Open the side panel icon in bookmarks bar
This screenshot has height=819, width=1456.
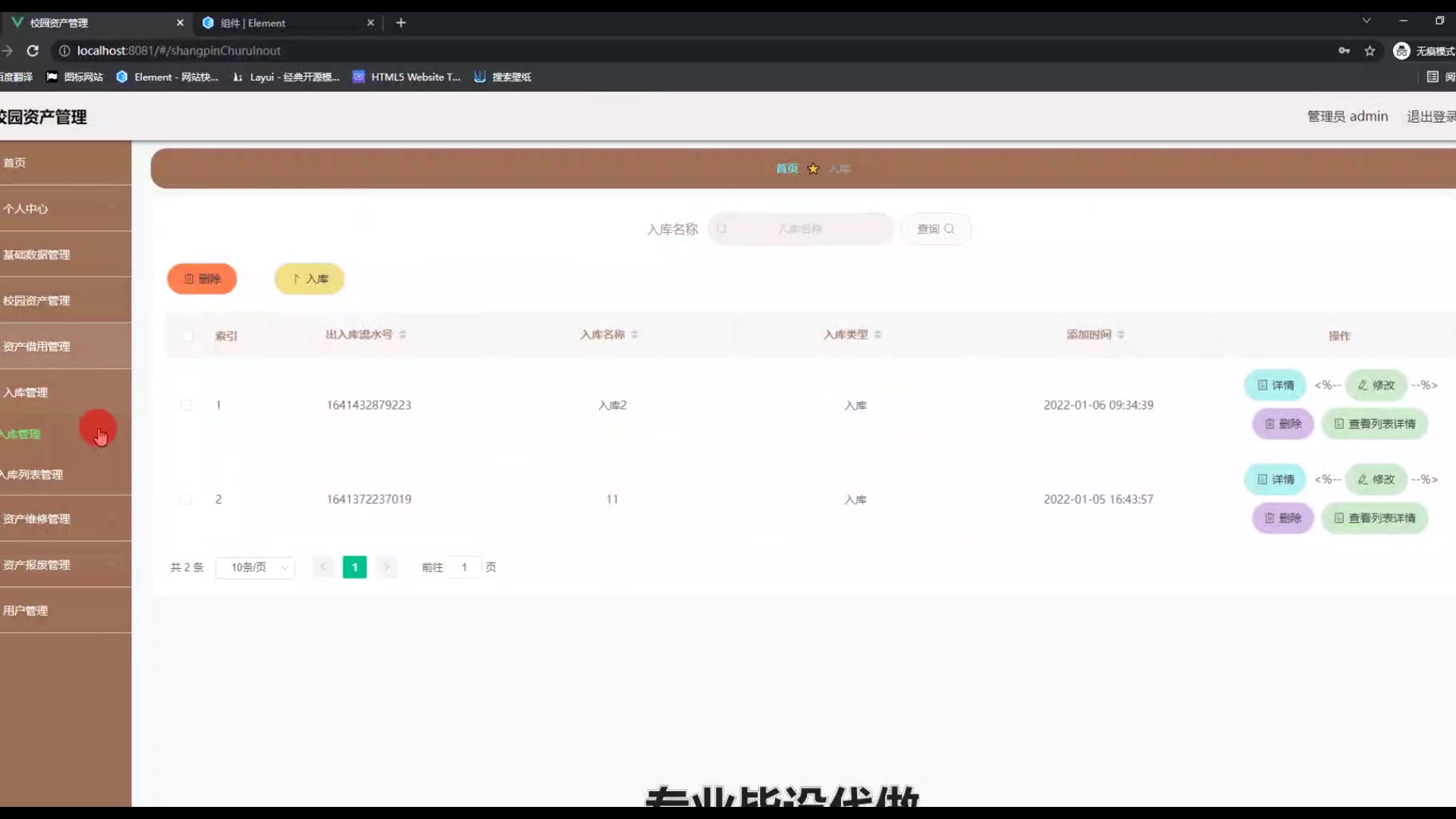click(1432, 77)
